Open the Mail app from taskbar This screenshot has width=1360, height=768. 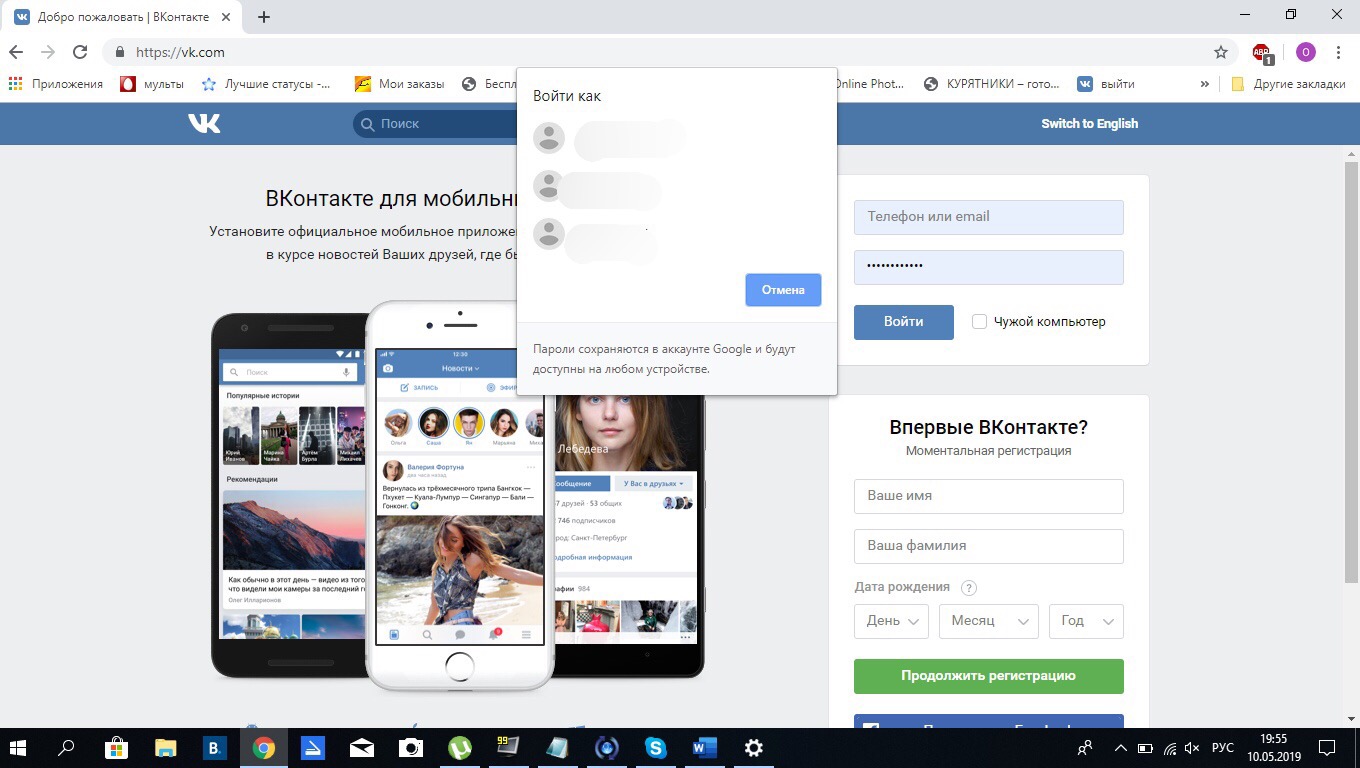362,747
